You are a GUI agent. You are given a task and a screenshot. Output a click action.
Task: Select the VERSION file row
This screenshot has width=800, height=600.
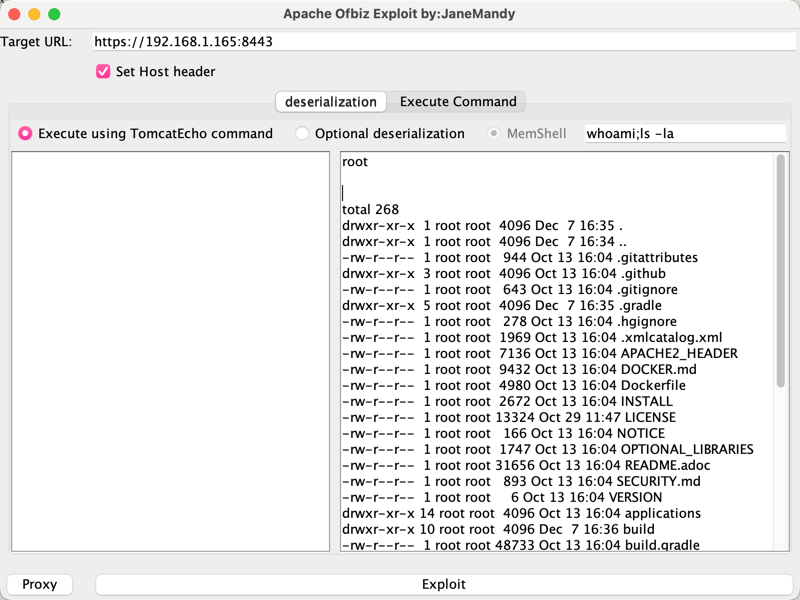[x=502, y=497]
